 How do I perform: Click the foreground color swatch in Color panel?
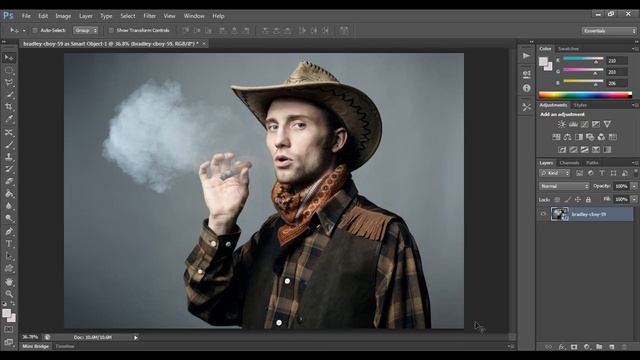[543, 62]
